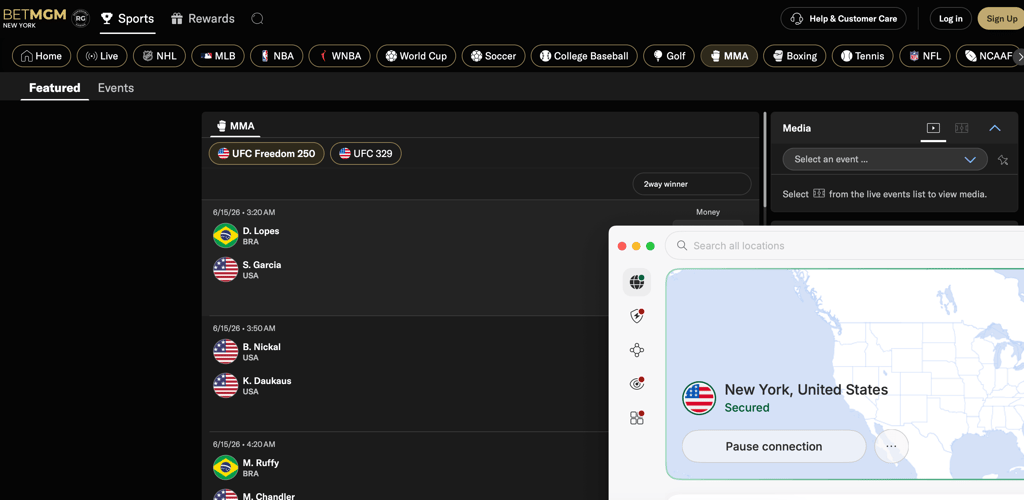Select the Golf sport pill
The width and height of the screenshot is (1024, 500).
click(669, 56)
